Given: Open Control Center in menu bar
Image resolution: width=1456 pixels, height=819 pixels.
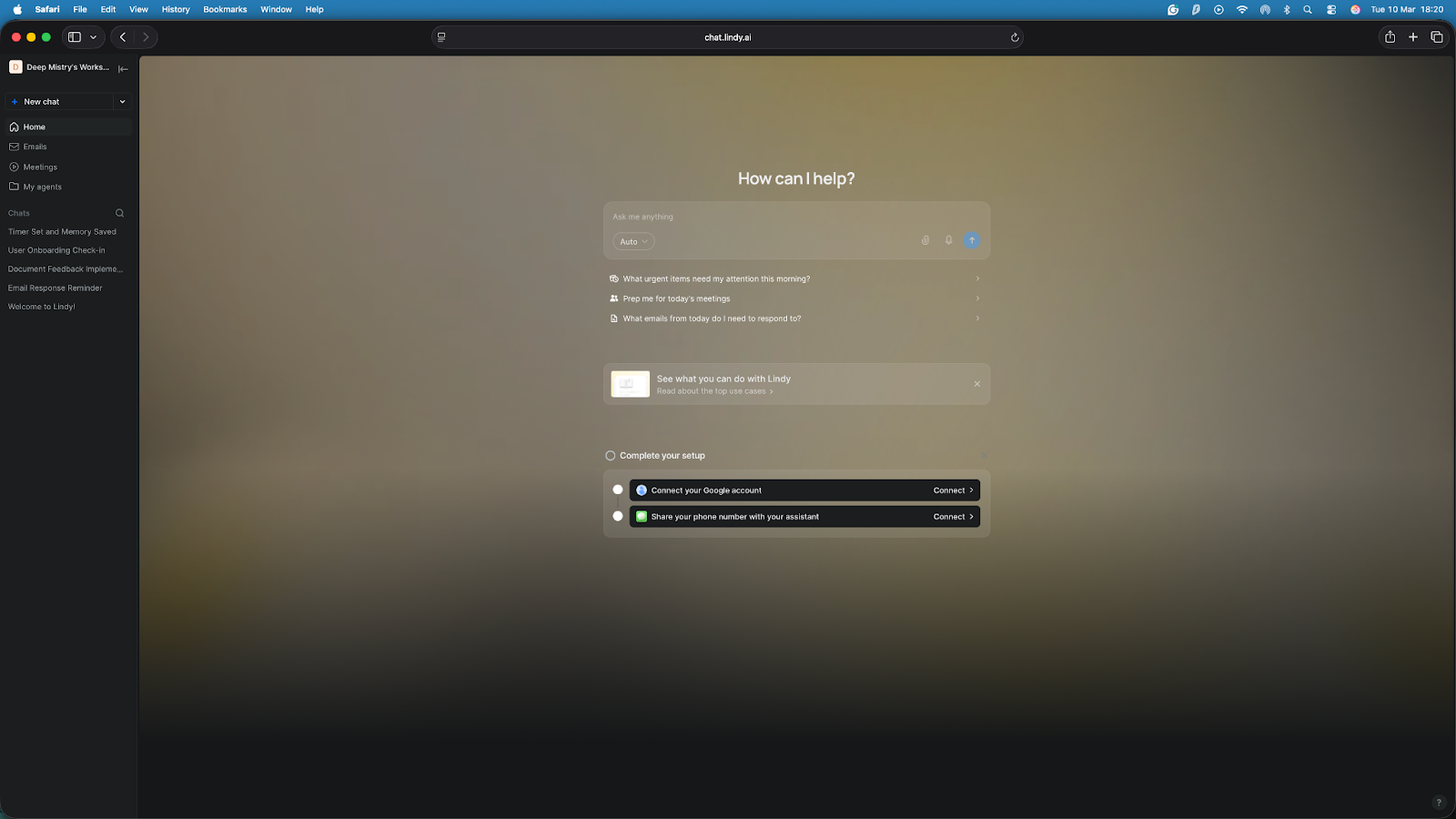Looking at the screenshot, I should click(x=1331, y=9).
